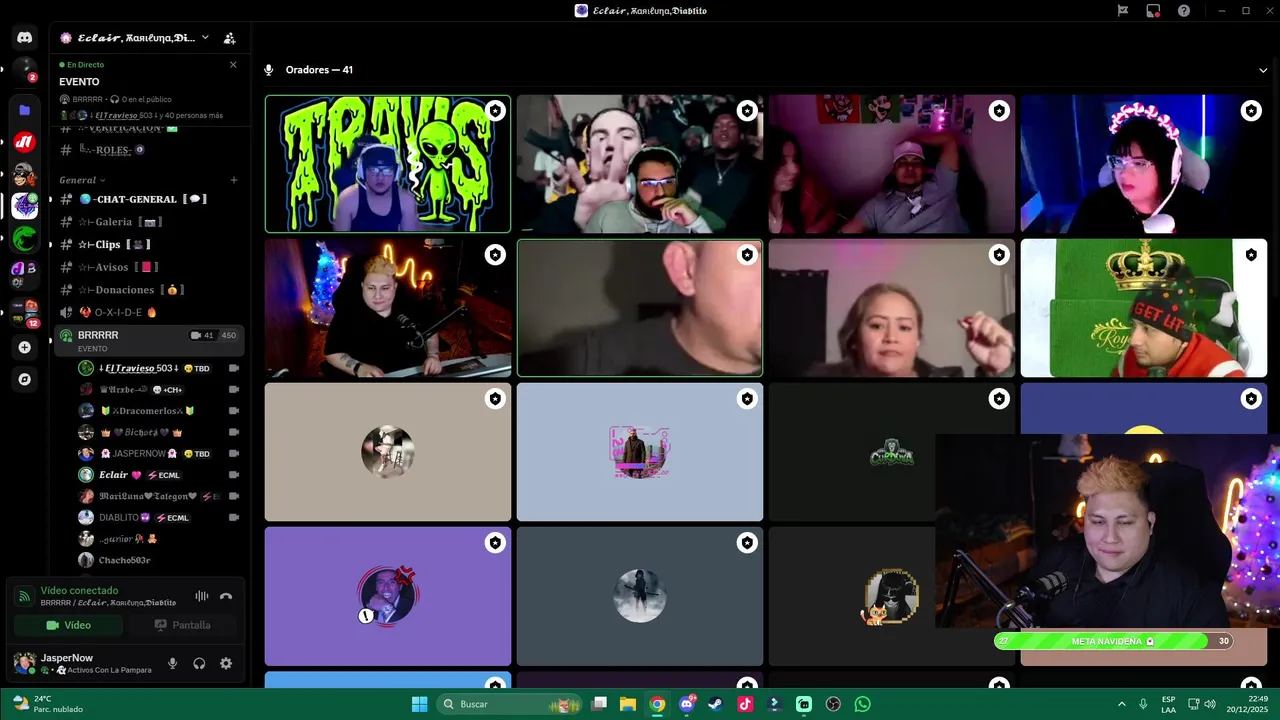This screenshot has width=1280, height=720.
Task: Open the GET LIT beanie streamer video tile
Action: click(x=1143, y=308)
